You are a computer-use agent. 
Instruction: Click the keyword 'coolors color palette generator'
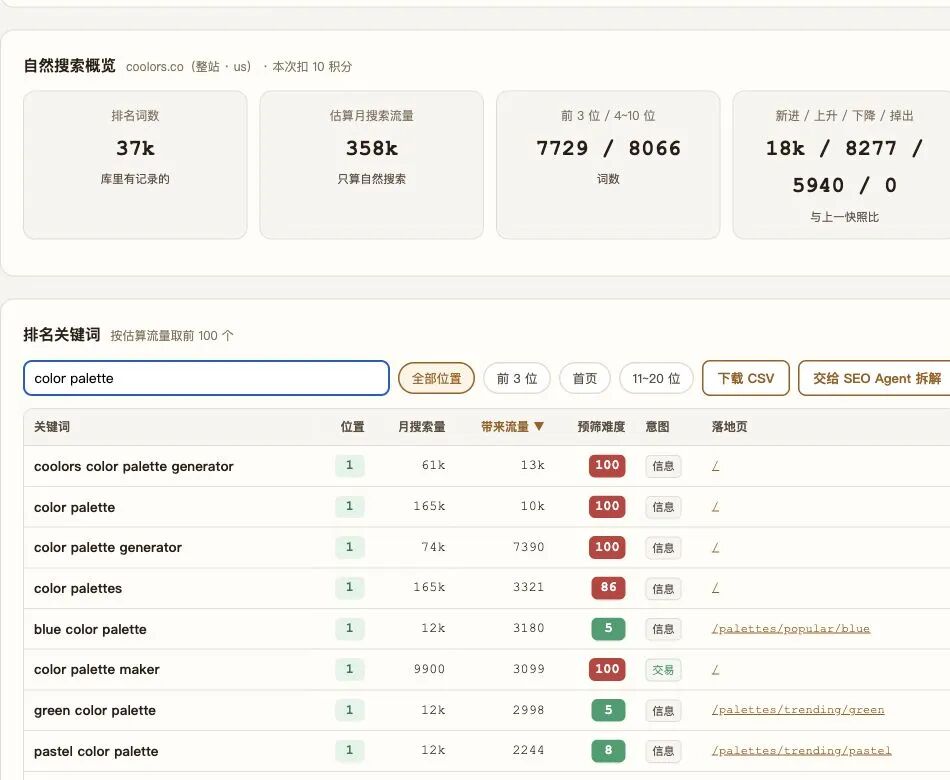coord(133,466)
